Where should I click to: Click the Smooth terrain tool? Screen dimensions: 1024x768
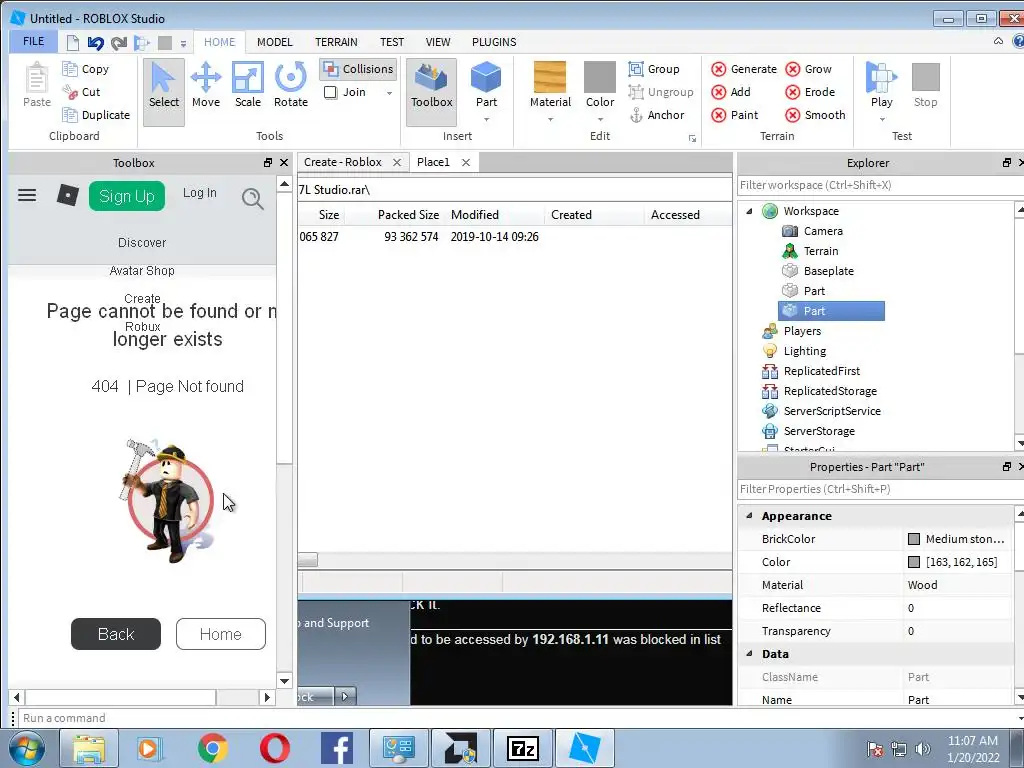pos(816,115)
